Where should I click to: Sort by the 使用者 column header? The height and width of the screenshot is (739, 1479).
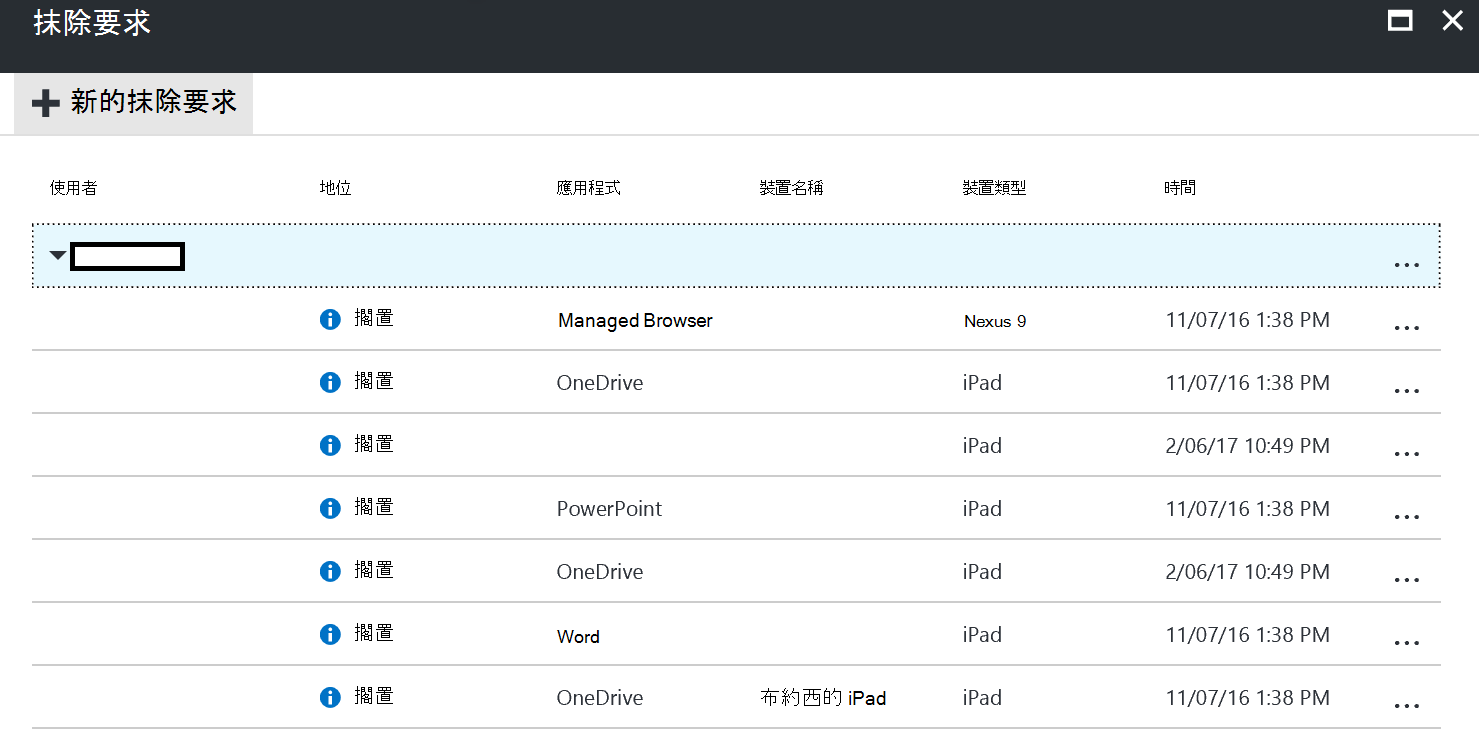[x=73, y=188]
